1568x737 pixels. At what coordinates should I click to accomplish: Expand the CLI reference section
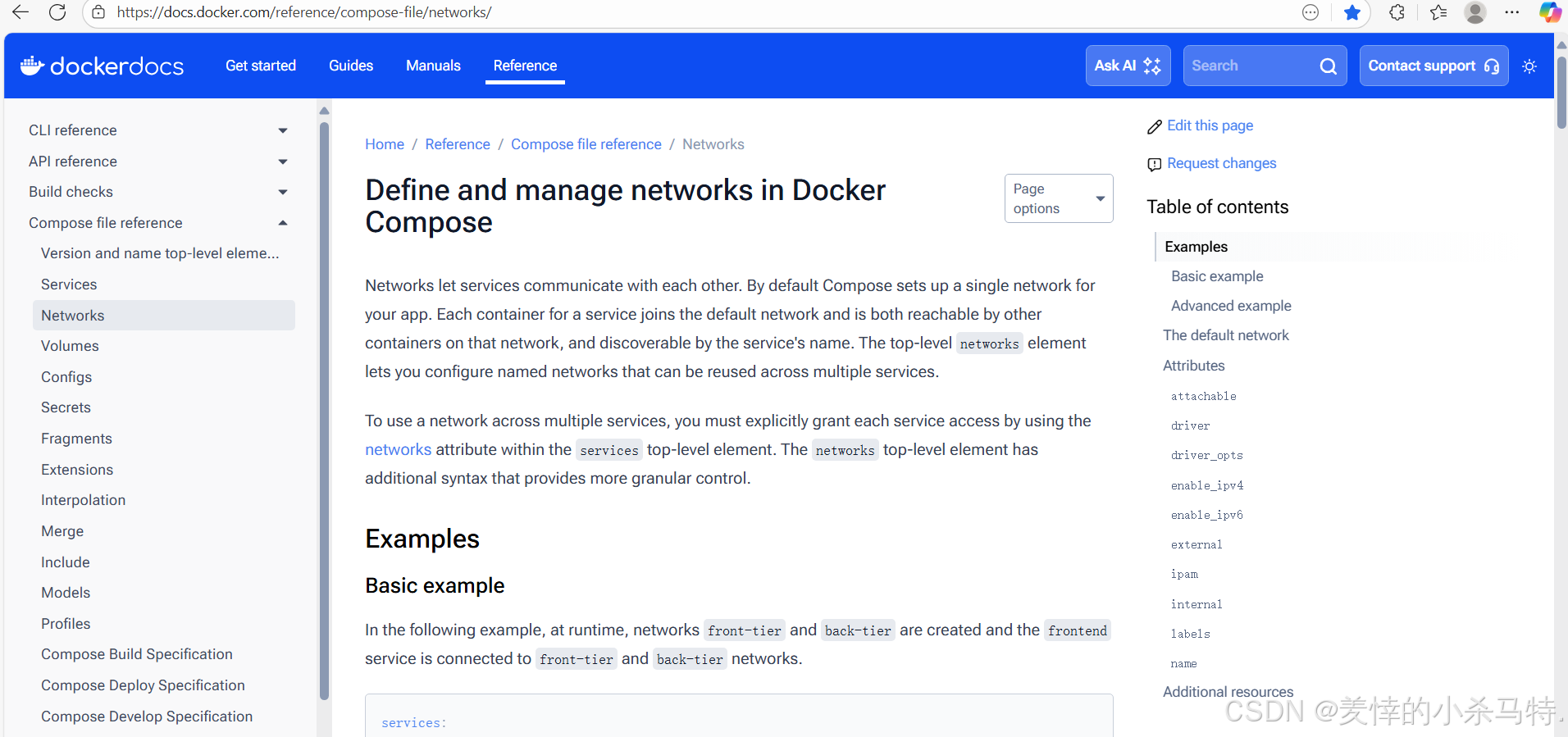(x=283, y=130)
